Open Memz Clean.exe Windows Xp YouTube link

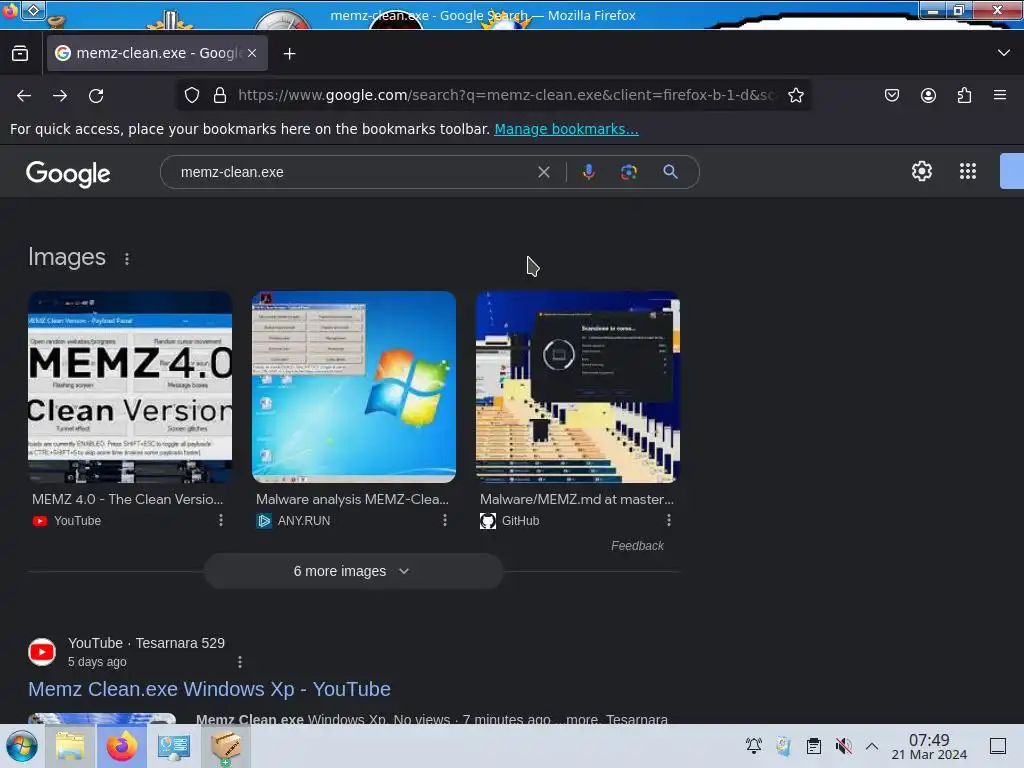coord(209,689)
